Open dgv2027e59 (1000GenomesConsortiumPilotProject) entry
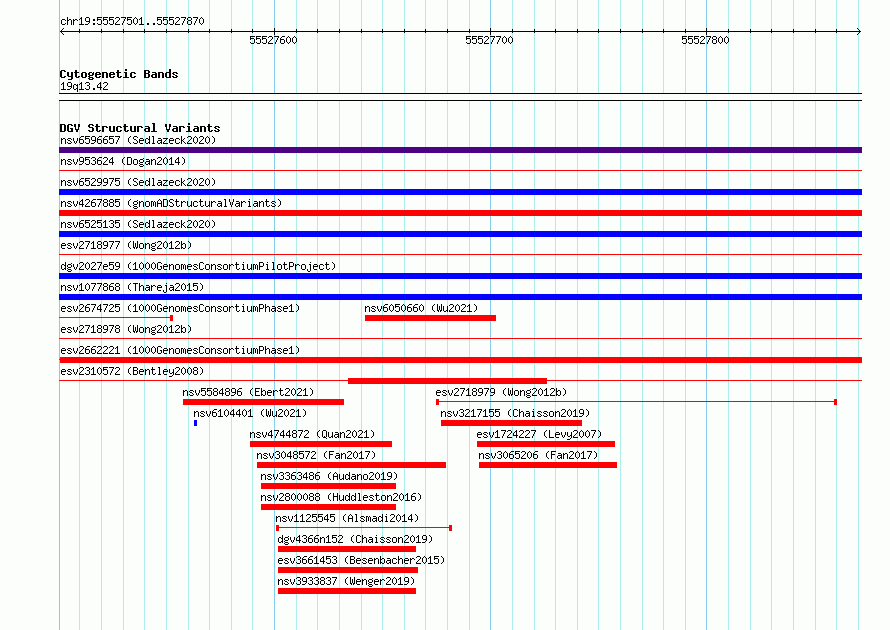 click(x=198, y=266)
